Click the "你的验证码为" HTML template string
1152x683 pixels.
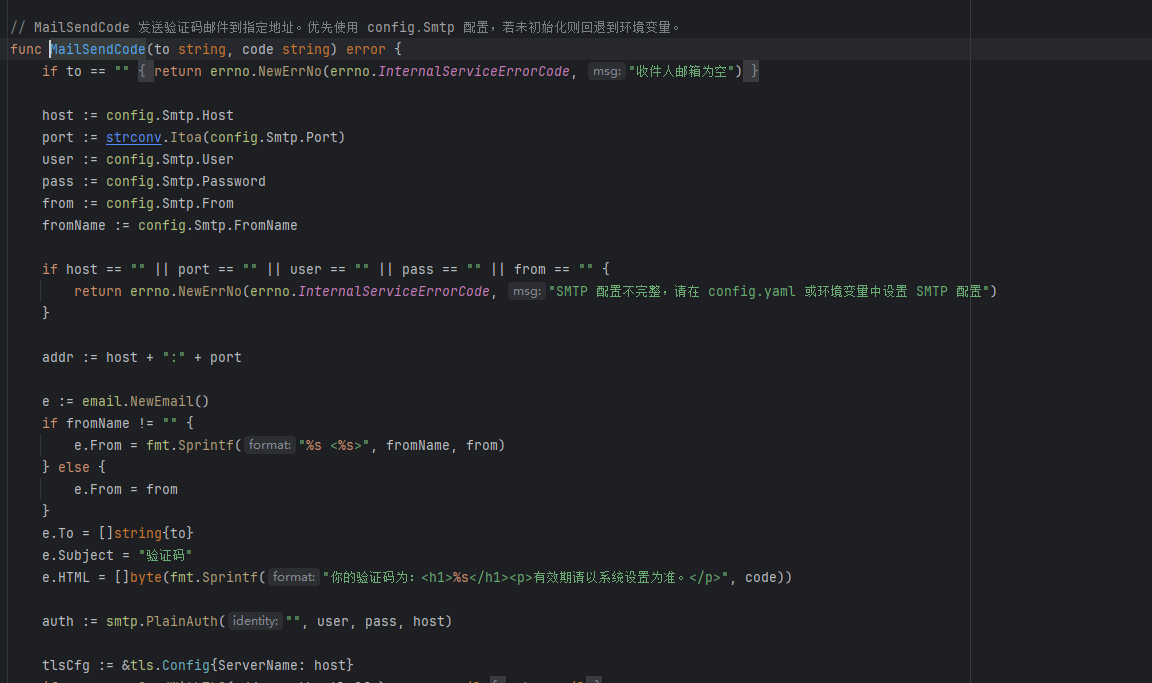coord(525,577)
